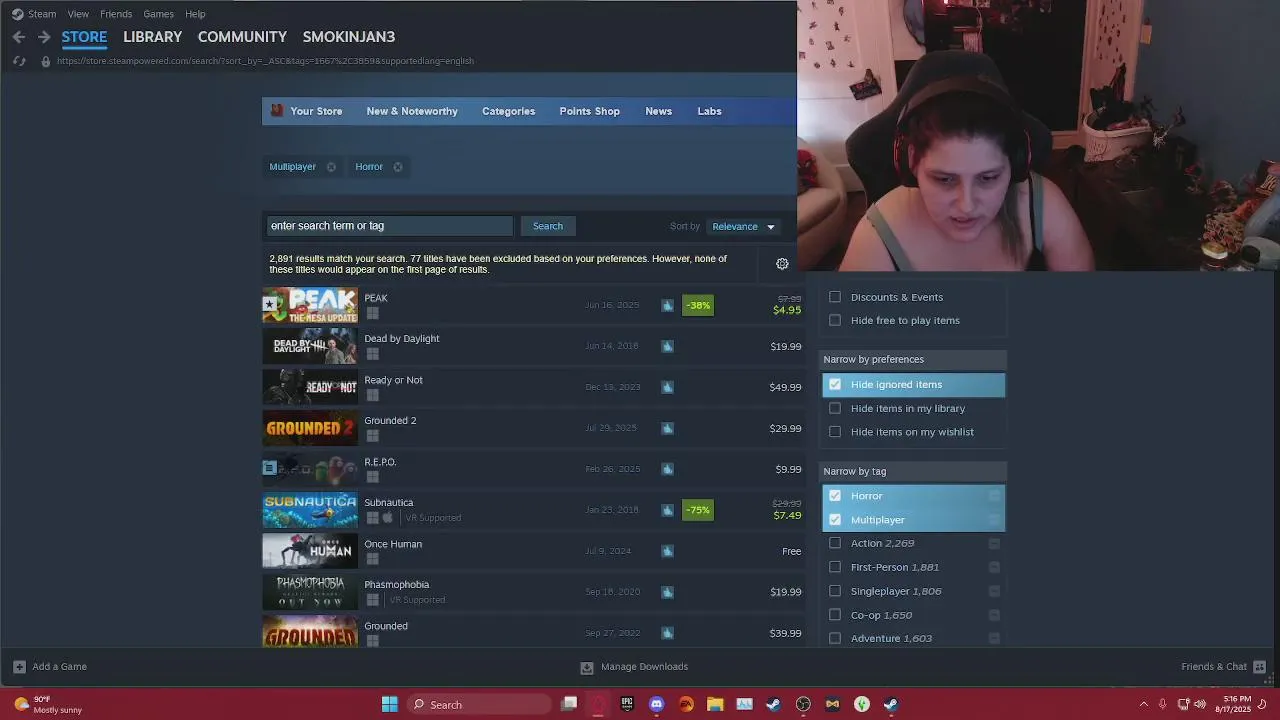Open the View menu
This screenshot has height=720, width=1280.
pyautogui.click(x=78, y=14)
